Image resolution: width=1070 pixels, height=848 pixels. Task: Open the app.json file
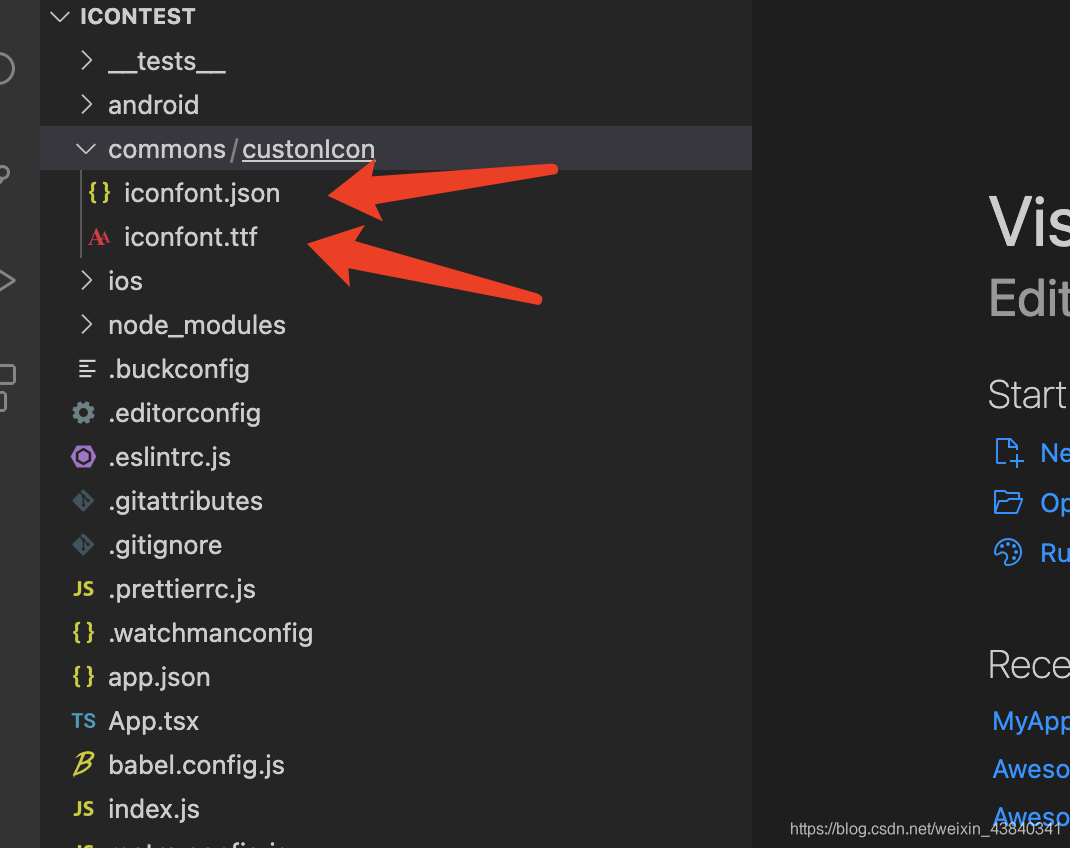point(159,677)
